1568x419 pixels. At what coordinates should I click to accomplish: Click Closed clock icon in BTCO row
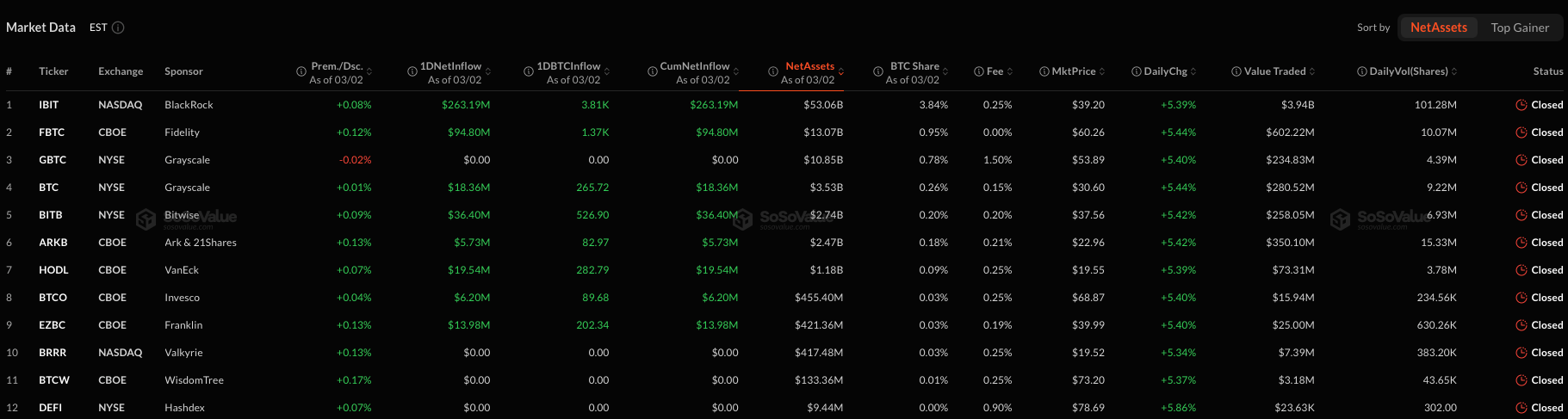(1522, 298)
